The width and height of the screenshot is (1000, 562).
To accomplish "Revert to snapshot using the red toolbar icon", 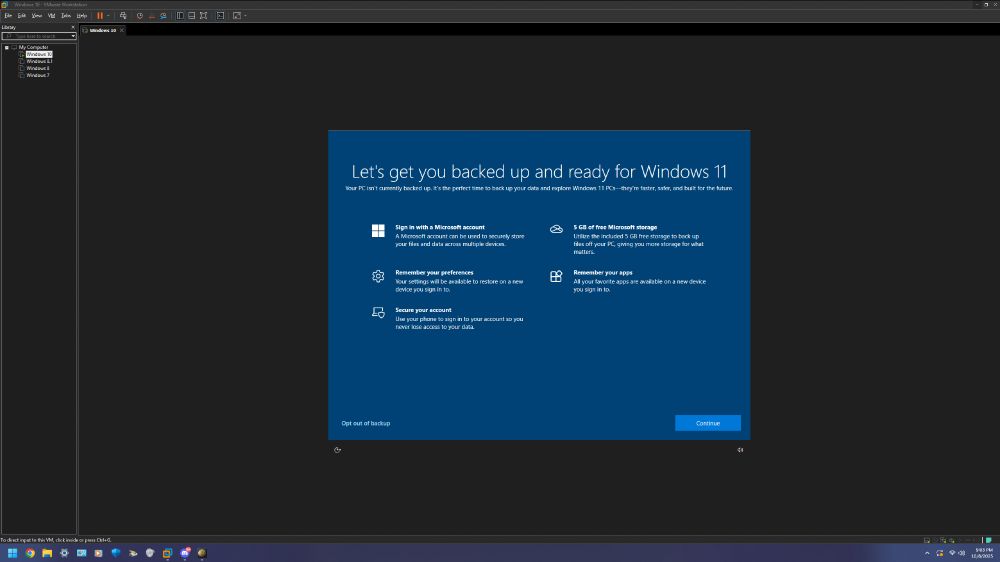I will (152, 15).
